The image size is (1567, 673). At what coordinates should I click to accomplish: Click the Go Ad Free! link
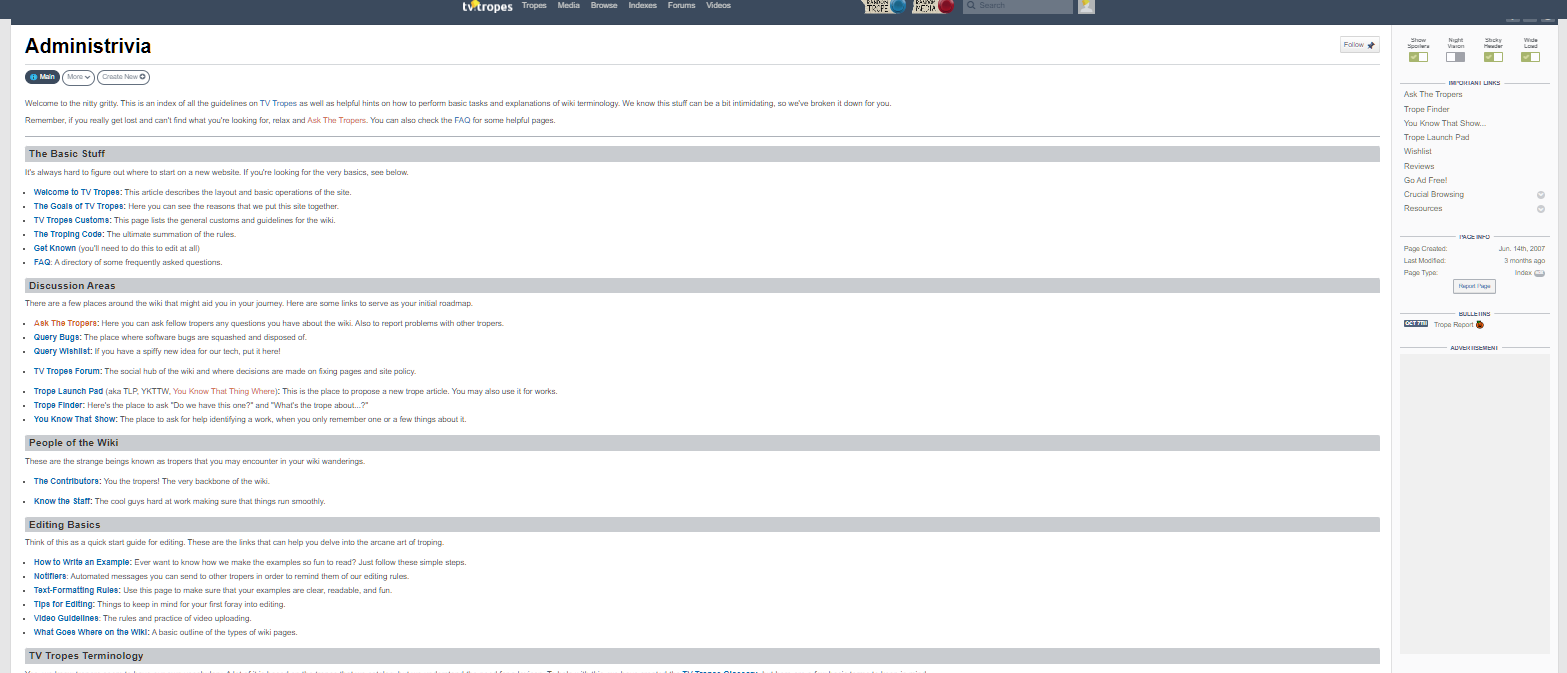1425,180
